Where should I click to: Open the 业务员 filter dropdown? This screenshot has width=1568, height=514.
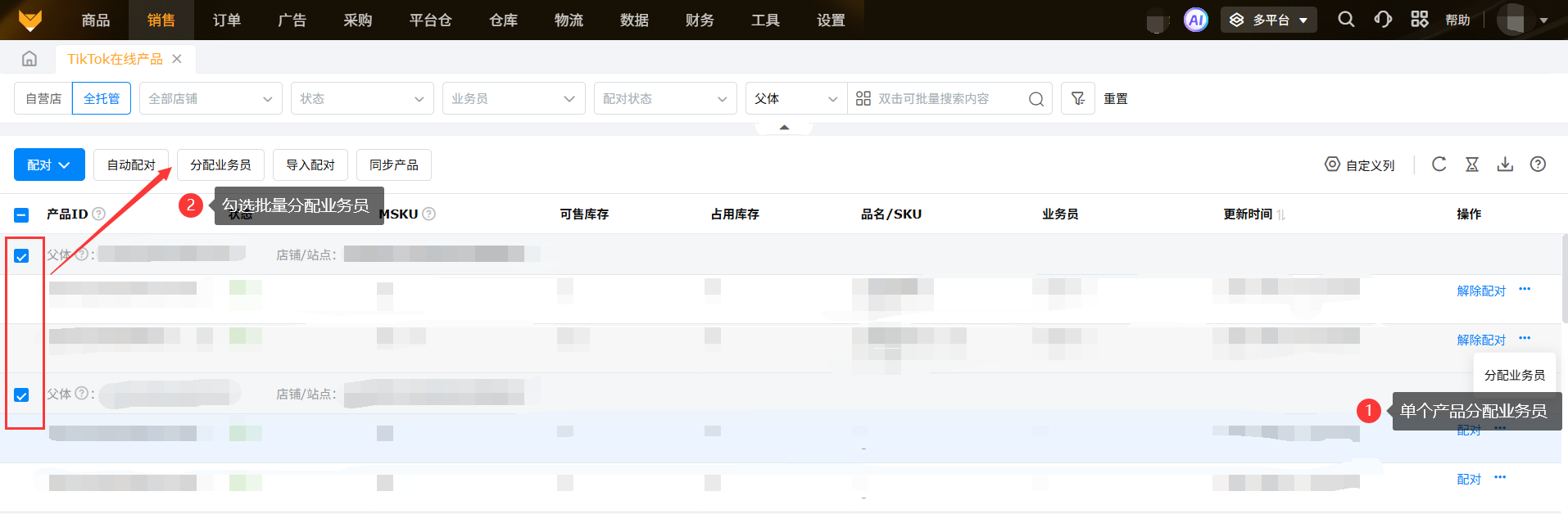click(x=514, y=98)
